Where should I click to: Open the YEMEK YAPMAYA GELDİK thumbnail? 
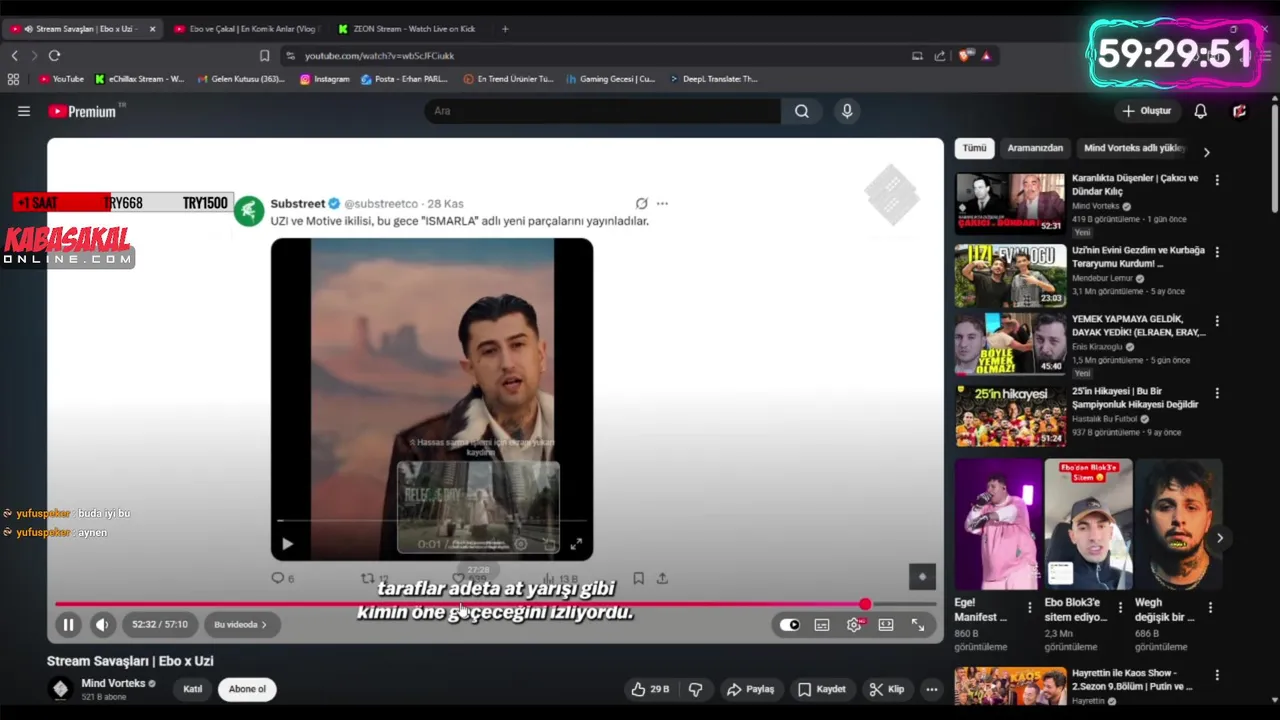click(1010, 345)
